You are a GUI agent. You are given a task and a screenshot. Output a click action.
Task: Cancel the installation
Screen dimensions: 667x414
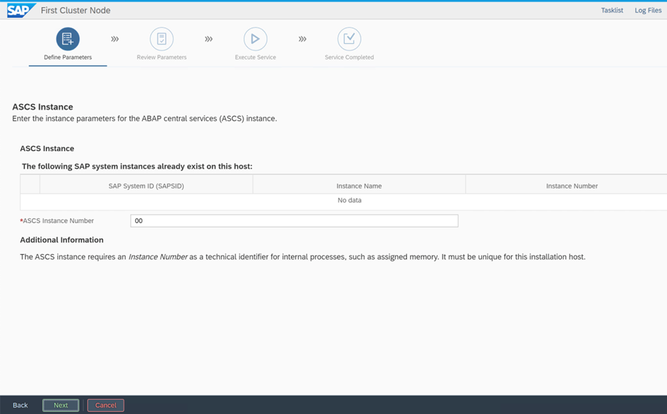tap(105, 405)
